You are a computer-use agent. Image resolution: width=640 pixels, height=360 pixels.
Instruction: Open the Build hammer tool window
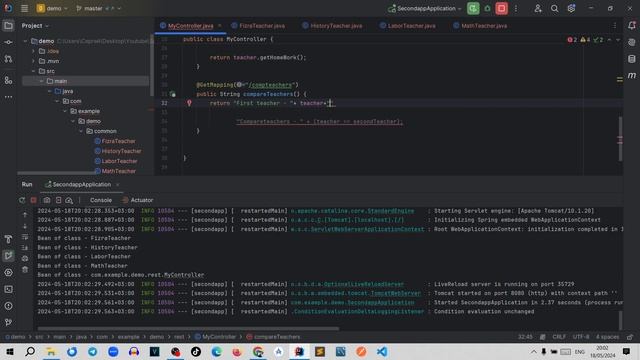8,239
